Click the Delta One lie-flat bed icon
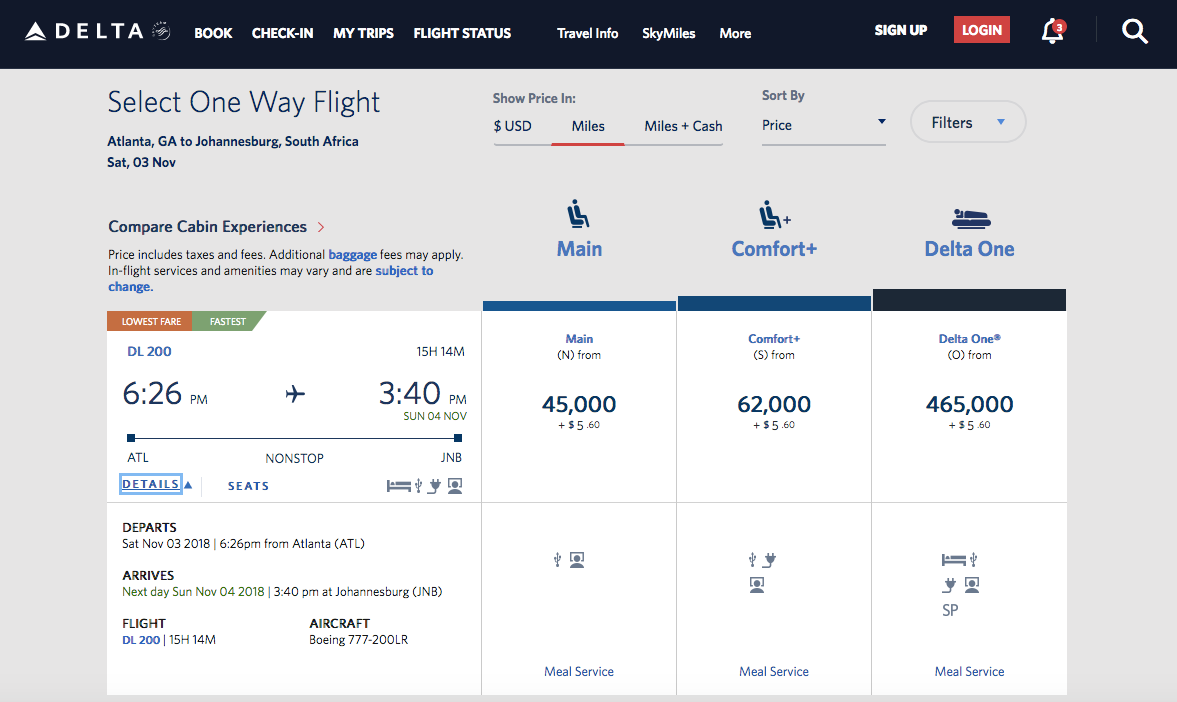This screenshot has height=702, width=1177. (x=969, y=216)
